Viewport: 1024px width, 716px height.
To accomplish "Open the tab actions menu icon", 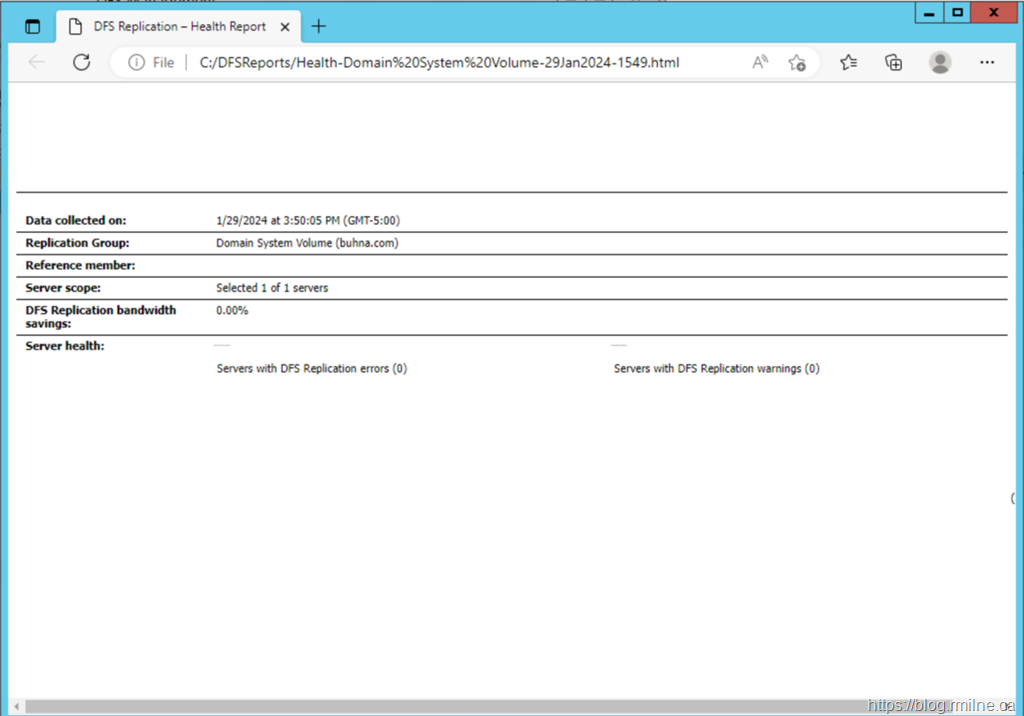I will [33, 27].
